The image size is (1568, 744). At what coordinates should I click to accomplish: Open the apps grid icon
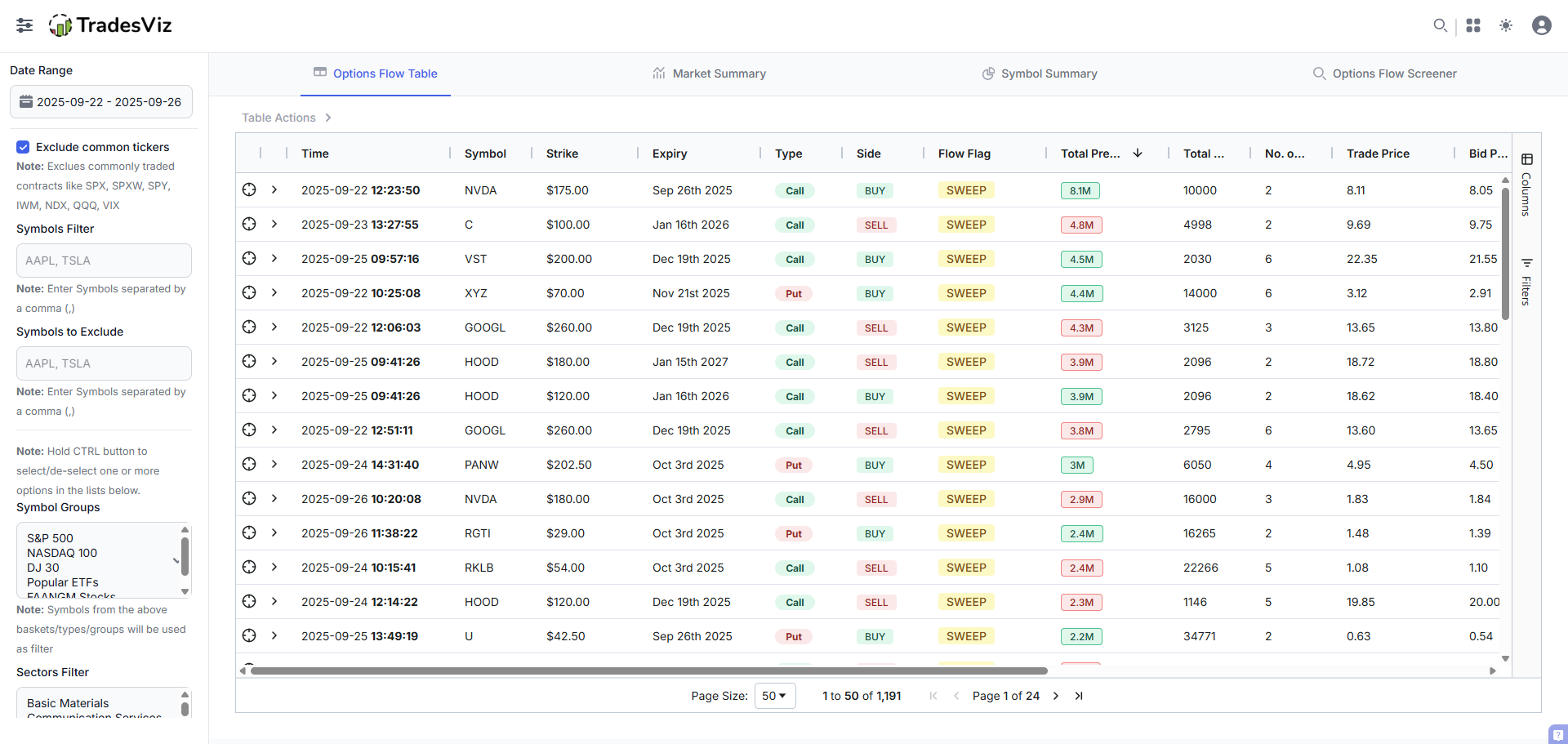[1473, 25]
